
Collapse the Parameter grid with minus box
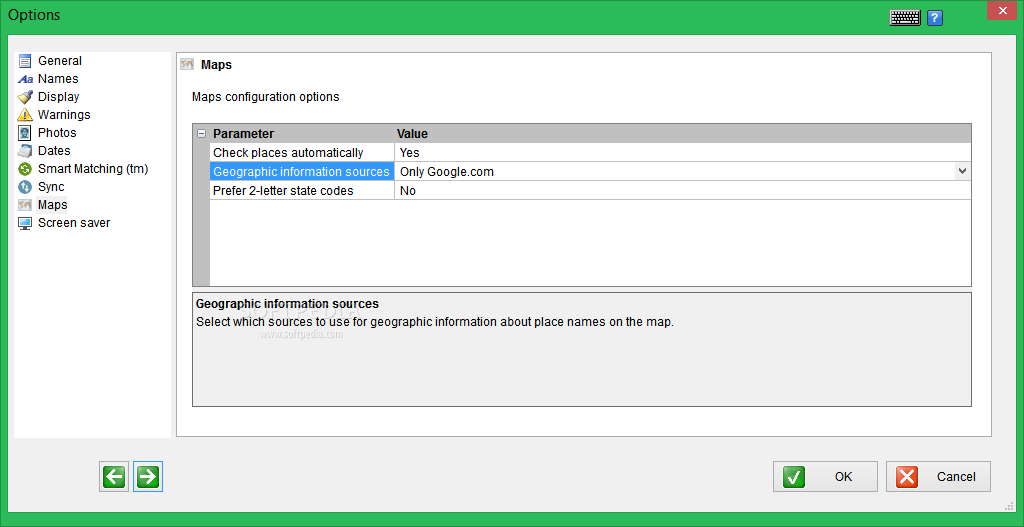(202, 134)
